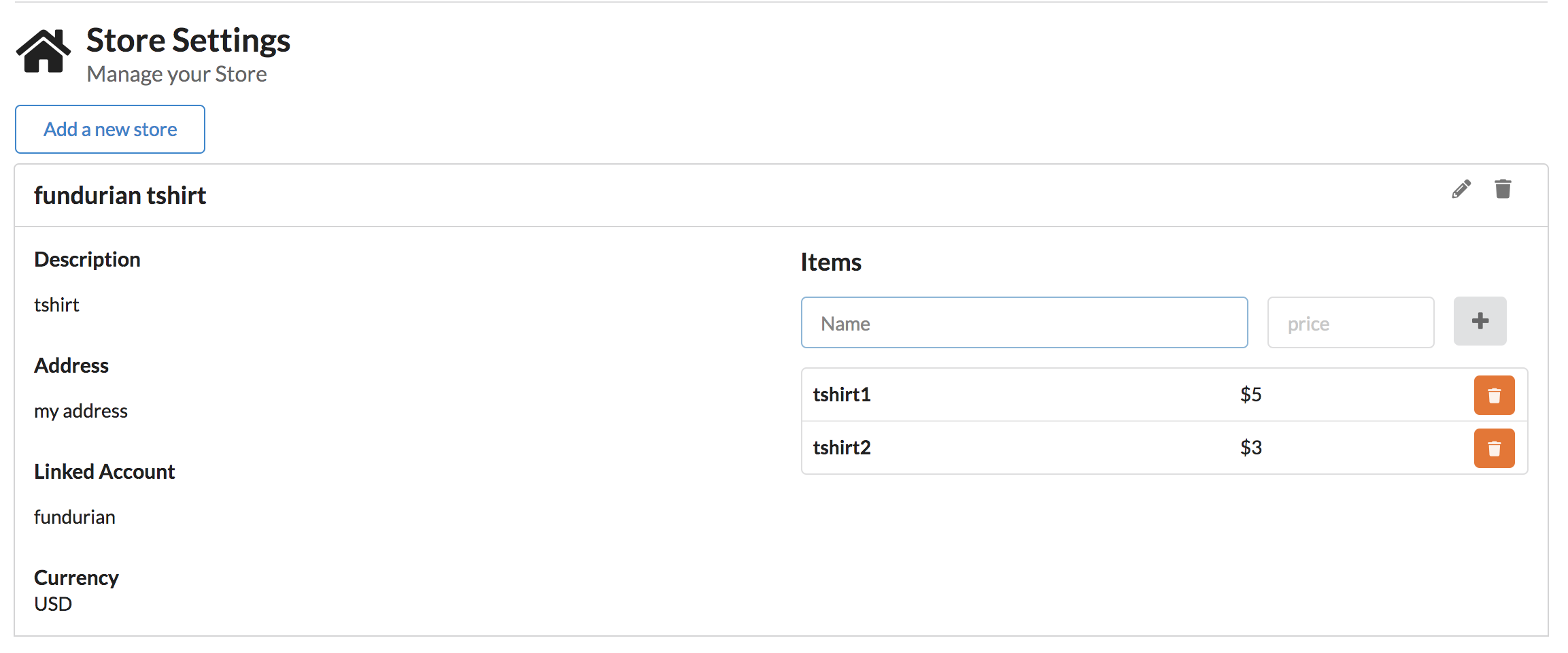Focus the item Name input field
This screenshot has width=1568, height=653.
pos(1024,322)
